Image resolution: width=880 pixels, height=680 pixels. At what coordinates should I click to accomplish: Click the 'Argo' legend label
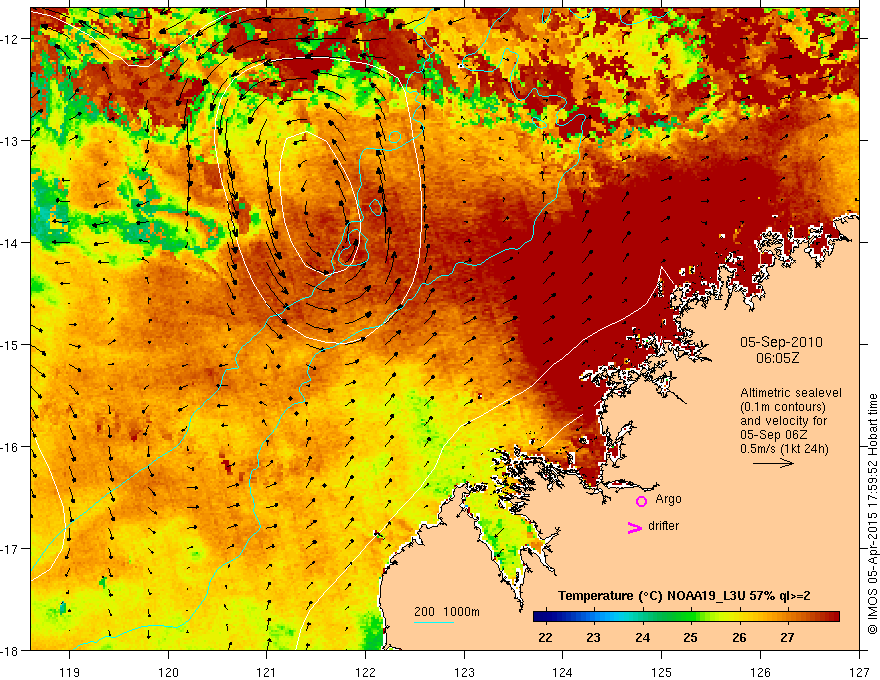pyautogui.click(x=668, y=499)
